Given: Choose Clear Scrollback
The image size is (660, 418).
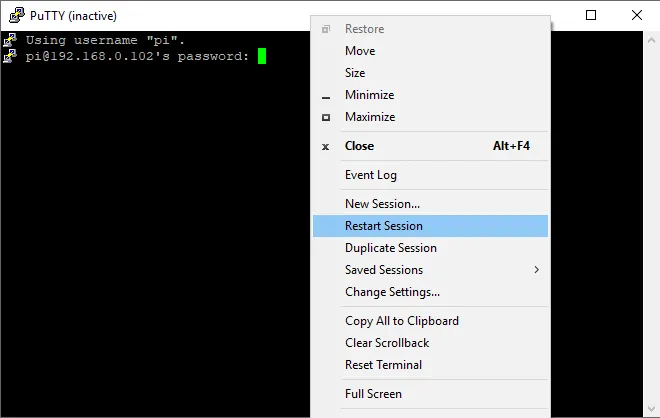Looking at the screenshot, I should coord(430,343).
